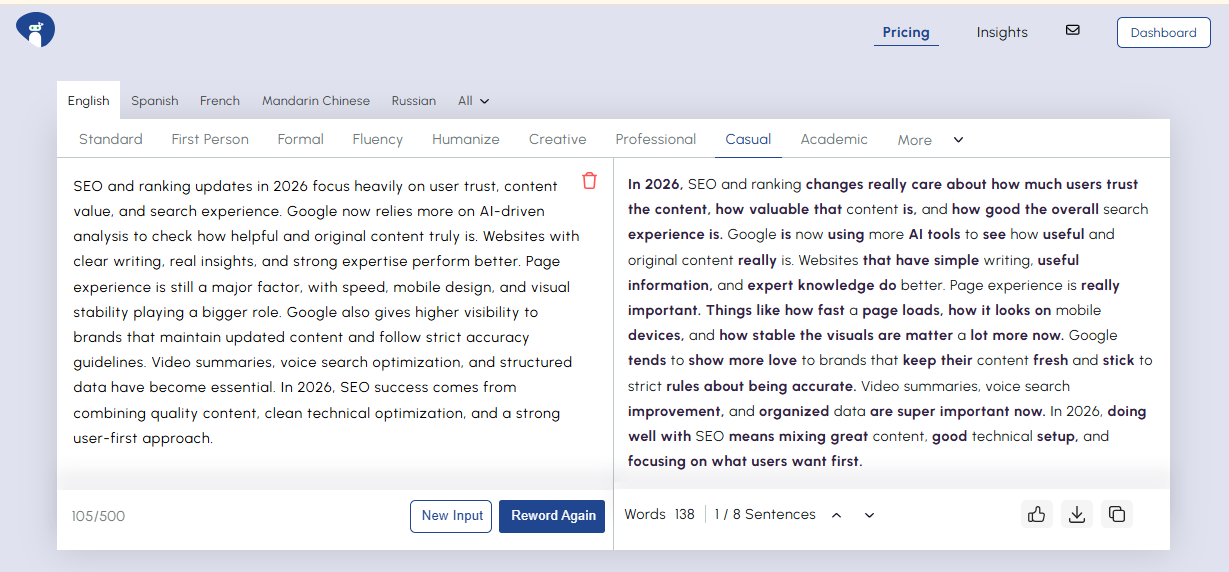
Task: Go to previous sentence with up arrow
Action: [x=836, y=515]
